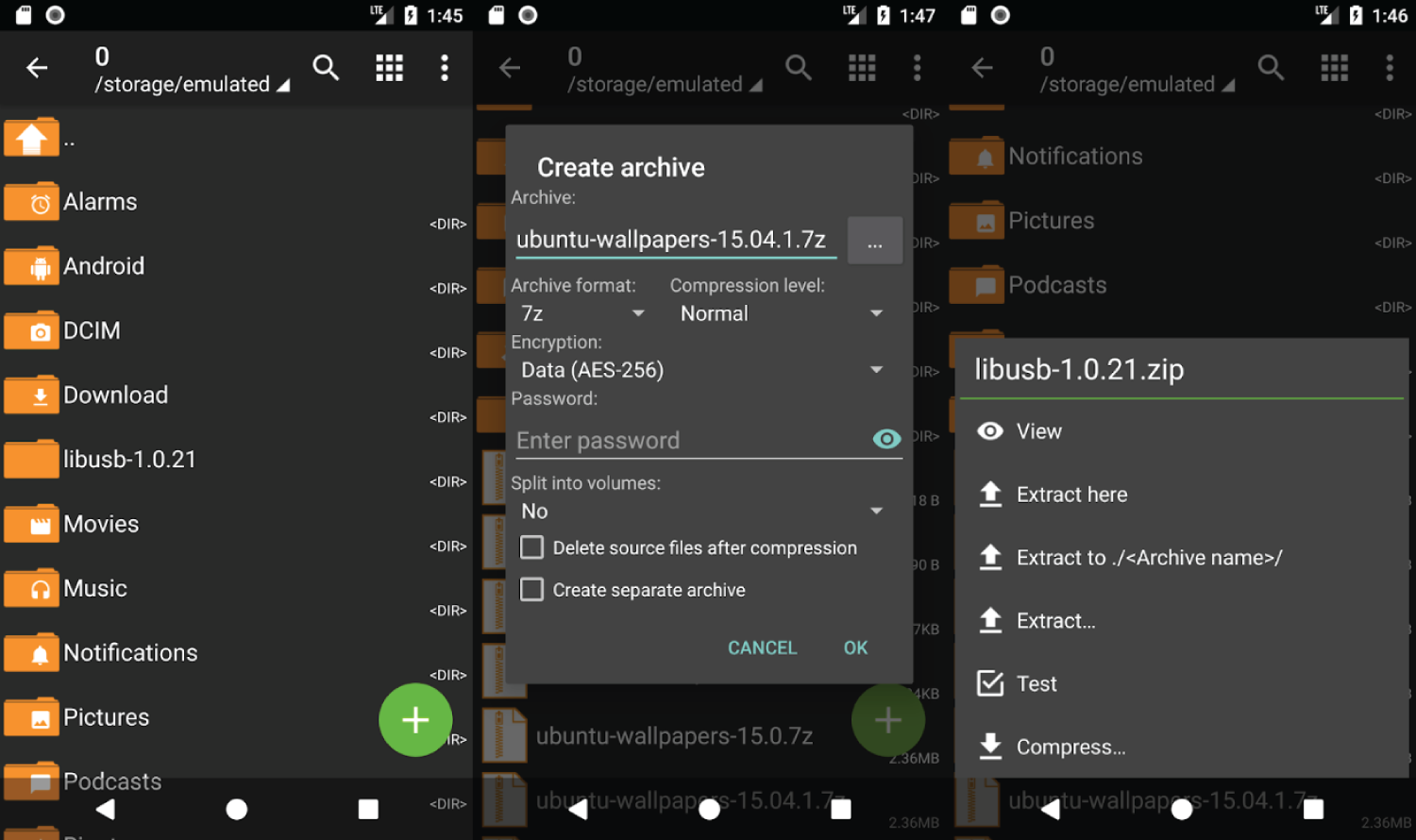Go back using left screen toolbar arrow
Screen dimensions: 1416x840
coord(37,67)
